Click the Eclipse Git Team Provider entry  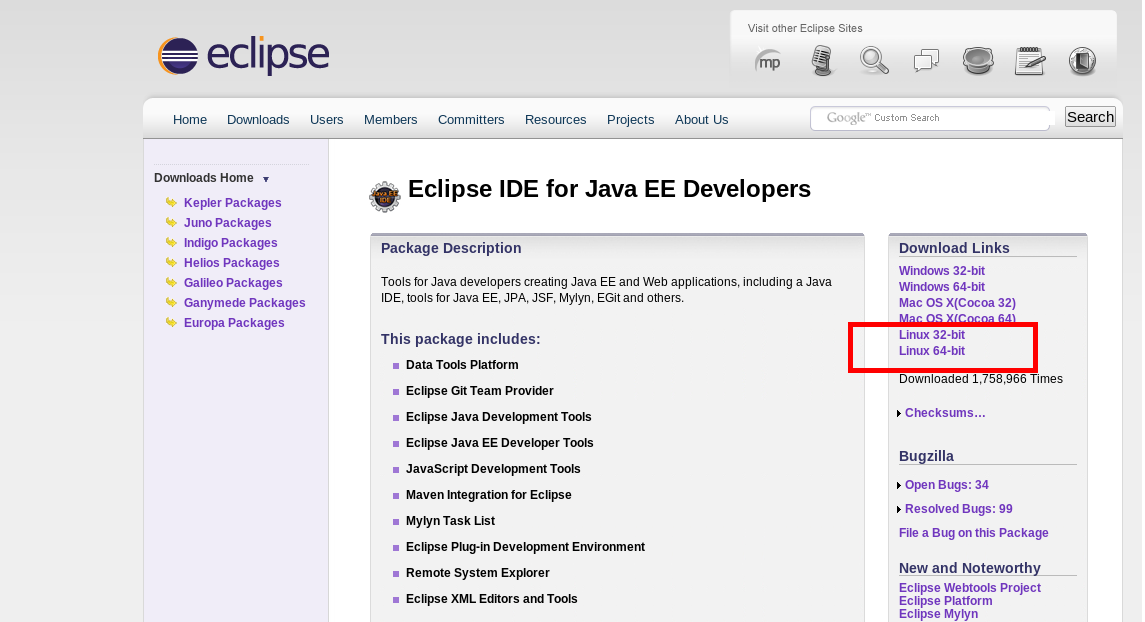[480, 391]
